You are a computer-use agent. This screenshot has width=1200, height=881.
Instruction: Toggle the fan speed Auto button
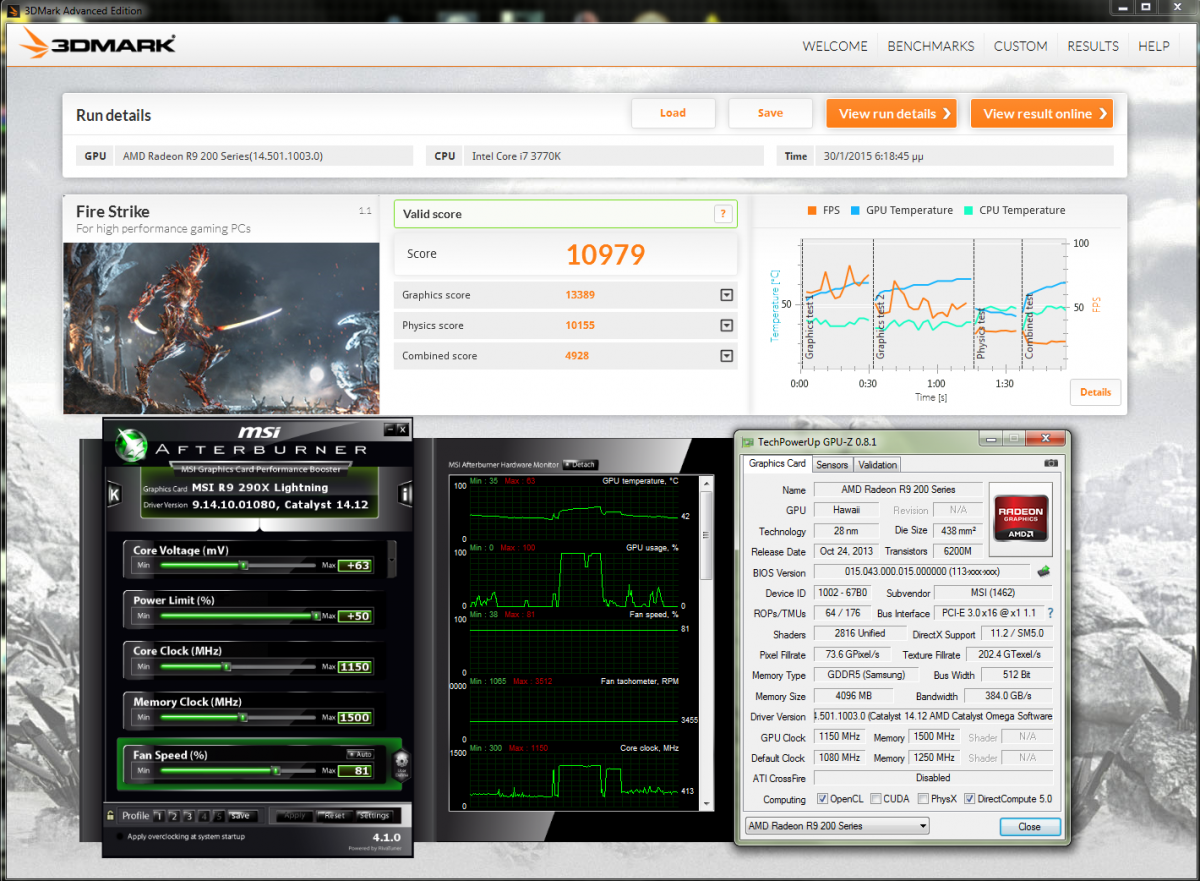point(359,754)
